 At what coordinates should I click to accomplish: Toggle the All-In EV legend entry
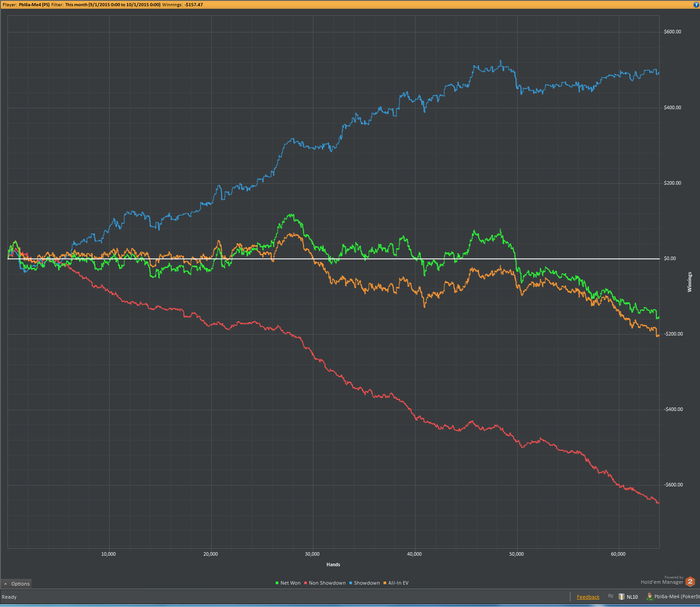pos(396,583)
